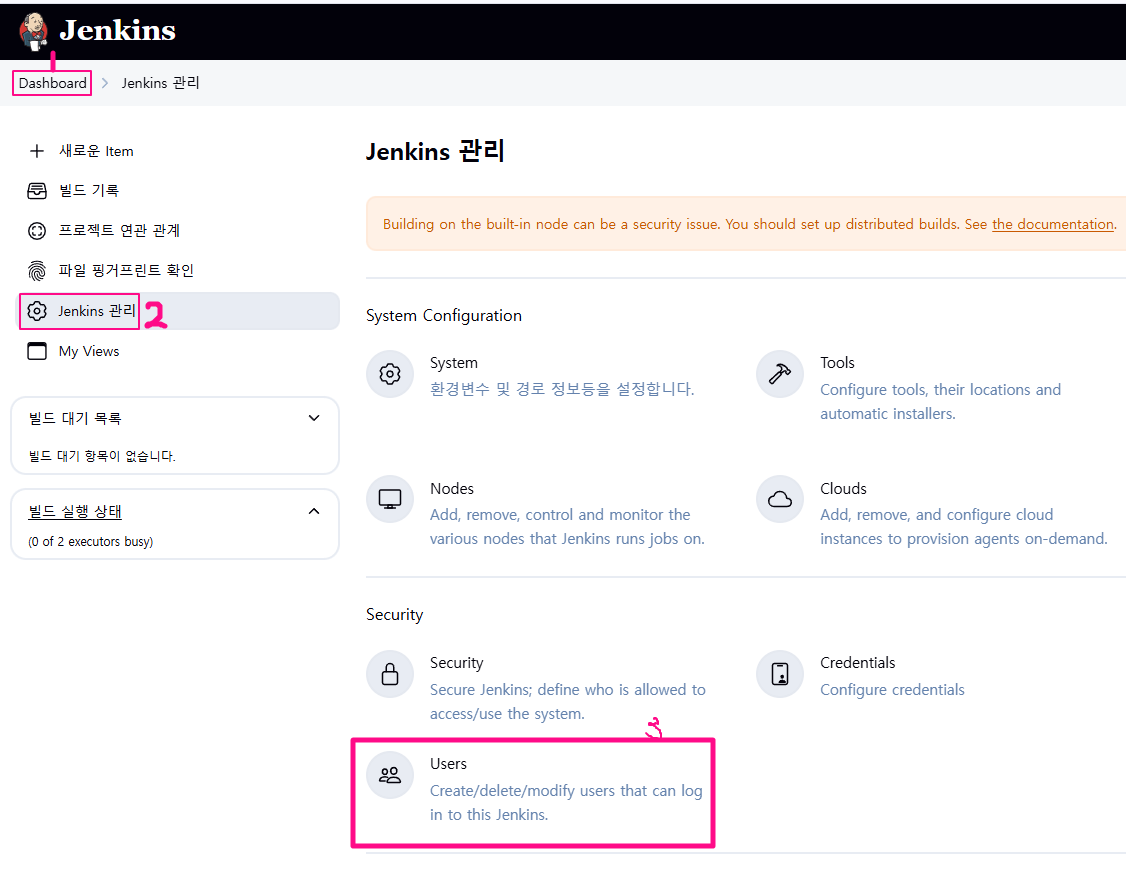Click the Secure Jenkins description text
The width and height of the screenshot is (1126, 879).
(x=567, y=702)
